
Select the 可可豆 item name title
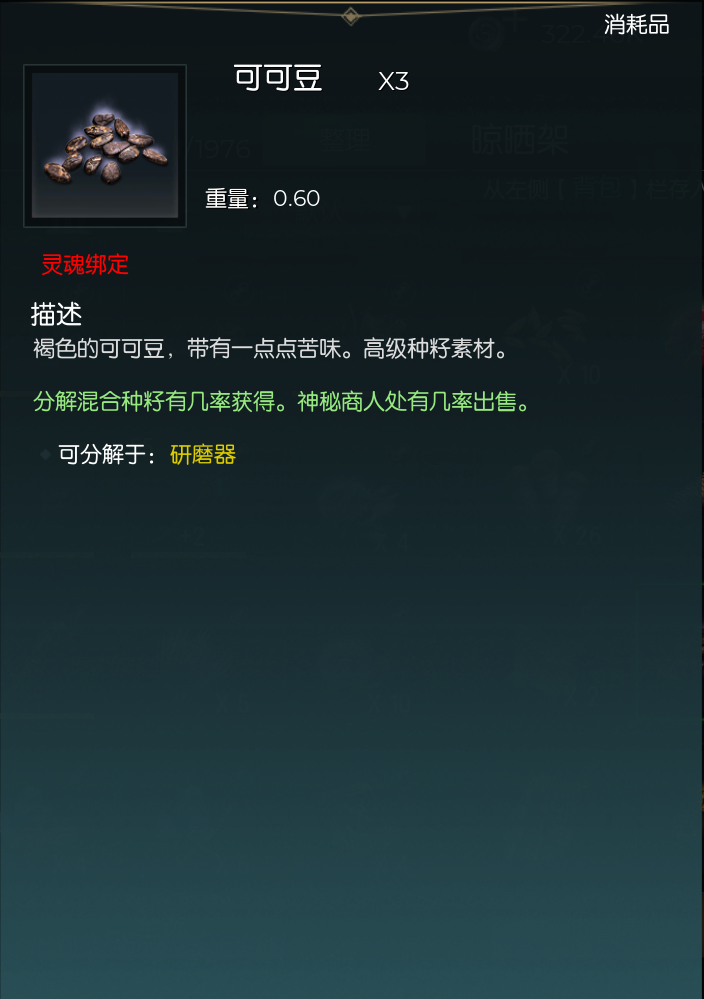pos(278,78)
